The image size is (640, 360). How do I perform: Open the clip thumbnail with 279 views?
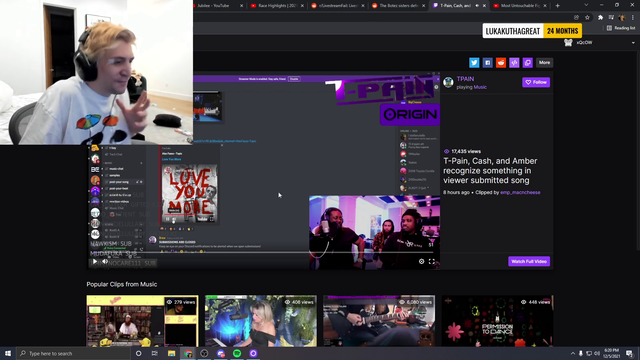[x=142, y=321]
